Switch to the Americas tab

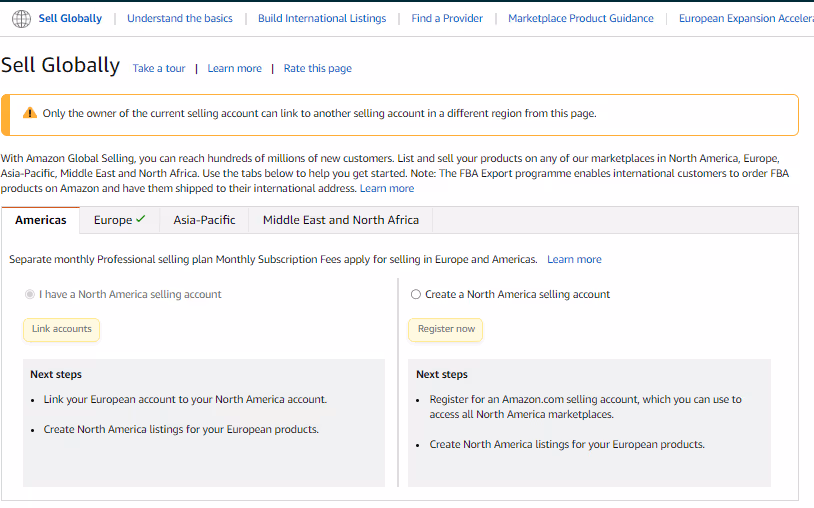pyautogui.click(x=41, y=220)
